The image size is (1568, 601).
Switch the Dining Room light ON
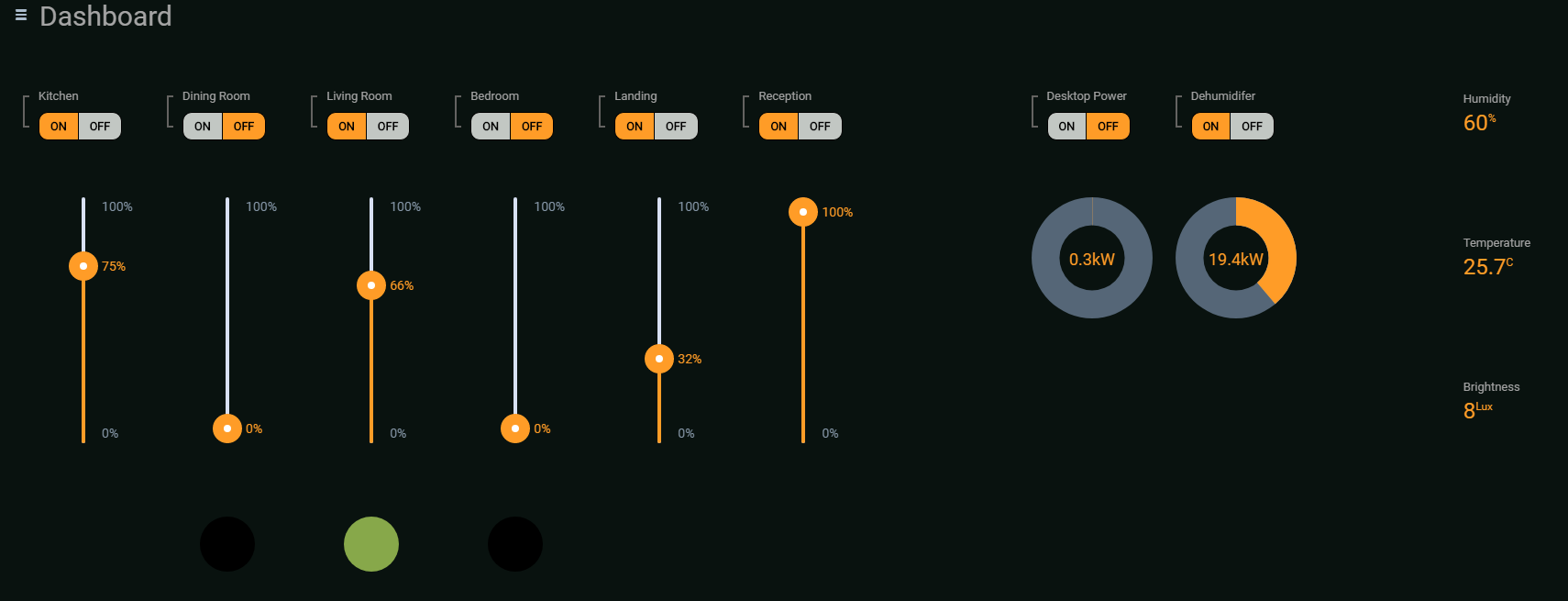203,127
